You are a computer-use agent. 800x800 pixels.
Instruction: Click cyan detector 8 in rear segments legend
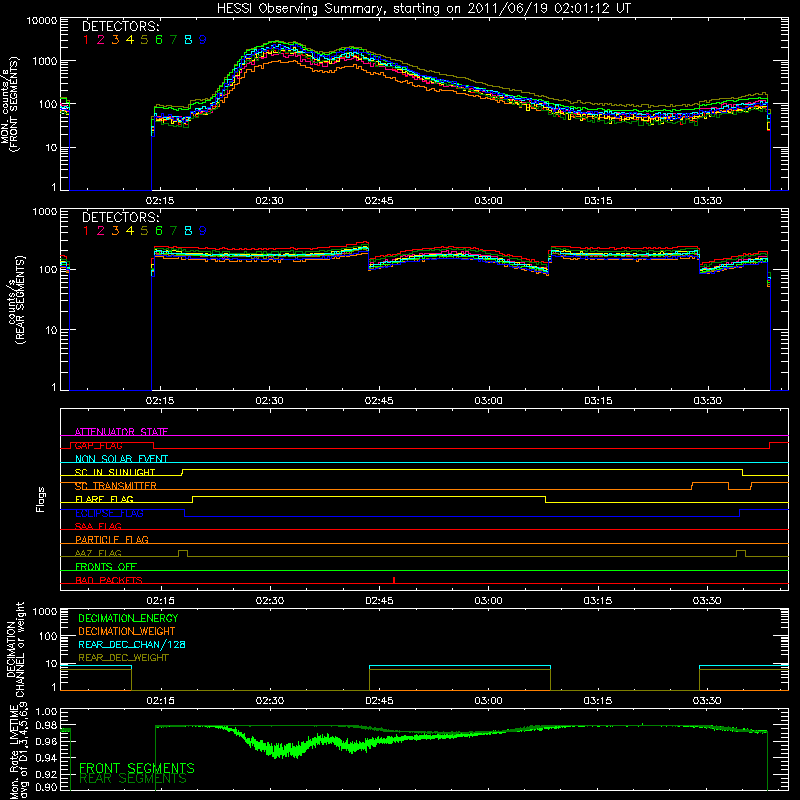188,231
